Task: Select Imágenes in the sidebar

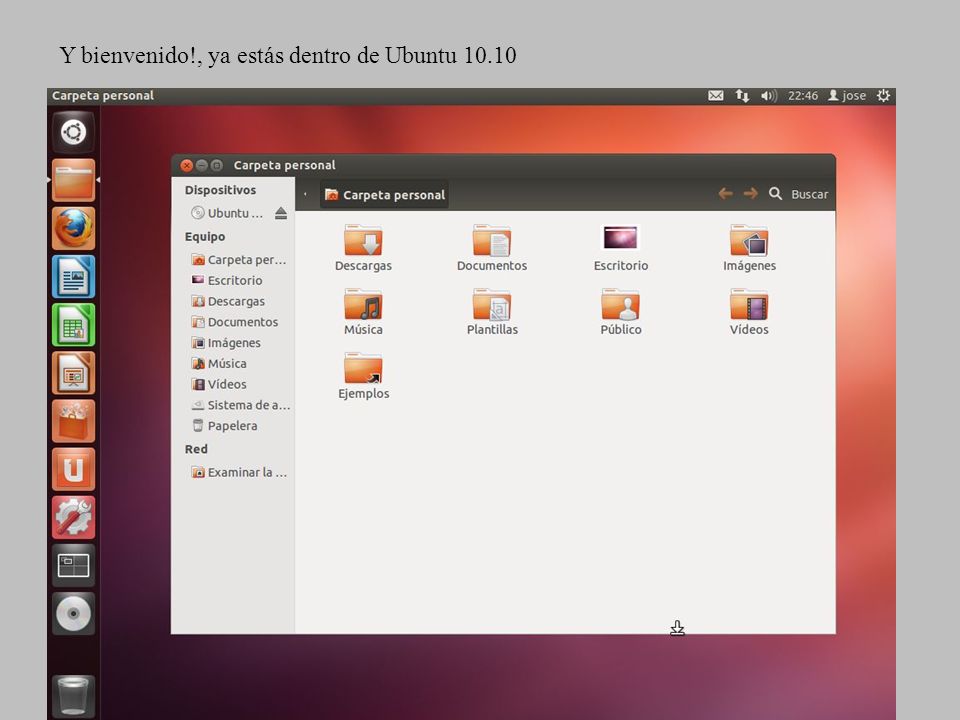Action: [x=226, y=343]
